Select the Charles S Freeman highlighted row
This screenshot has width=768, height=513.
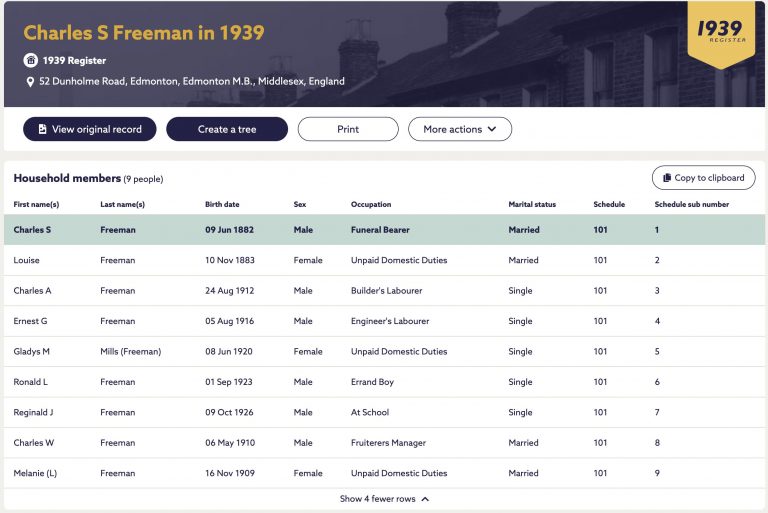pos(384,230)
